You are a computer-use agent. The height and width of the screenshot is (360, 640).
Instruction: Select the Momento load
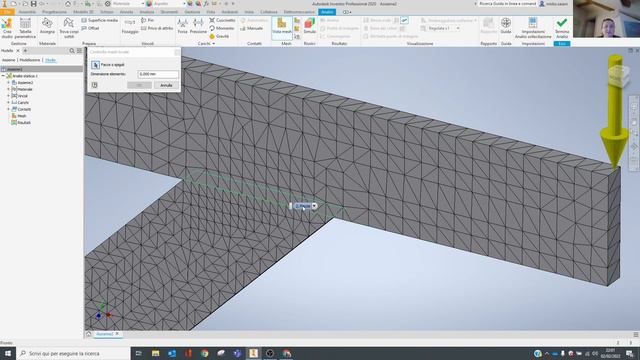click(222, 28)
